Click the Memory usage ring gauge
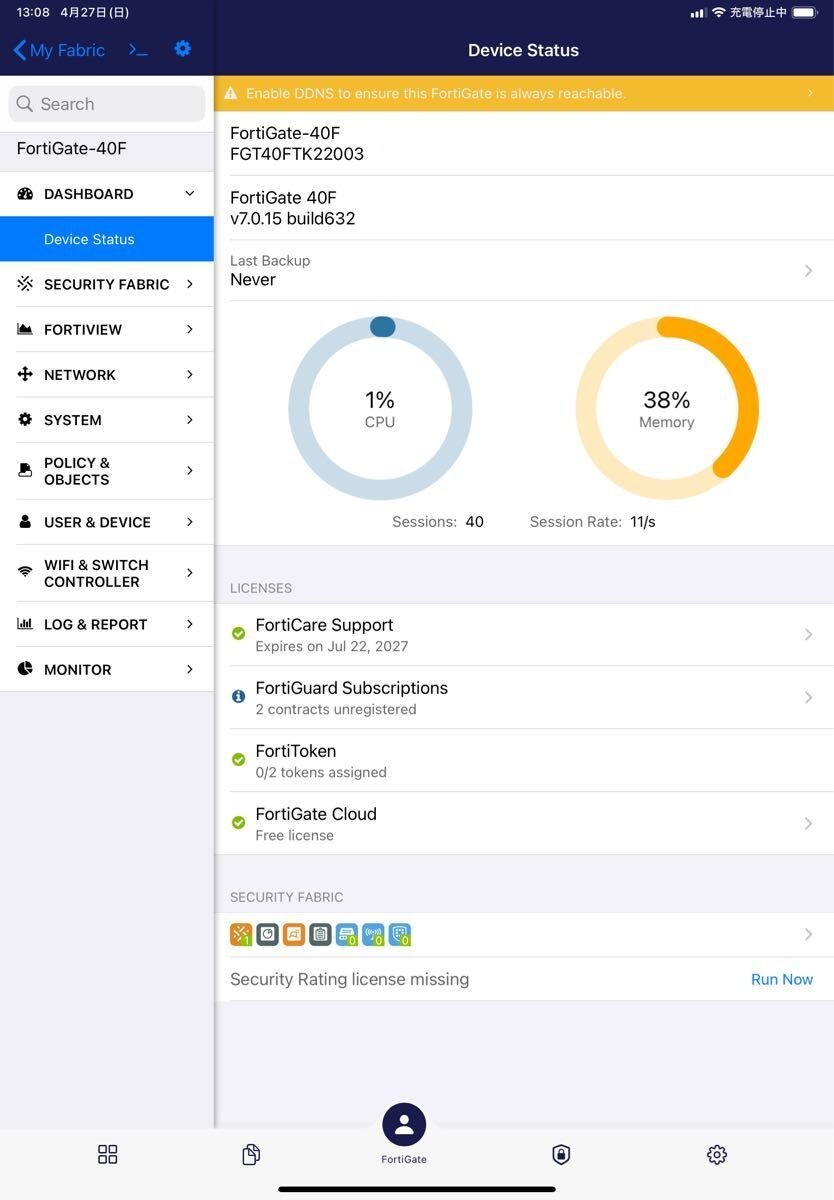The height and width of the screenshot is (1200, 834). pos(667,408)
